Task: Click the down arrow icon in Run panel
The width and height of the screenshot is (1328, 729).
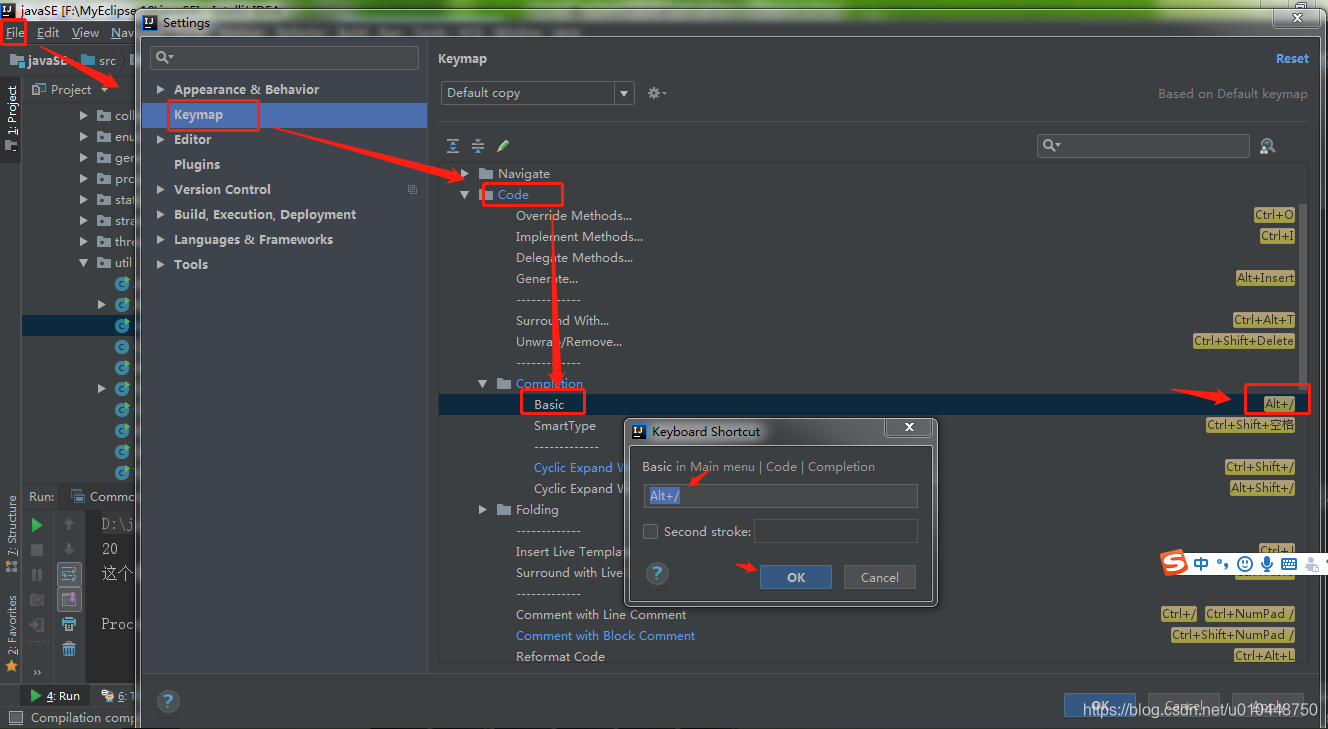Action: (69, 549)
